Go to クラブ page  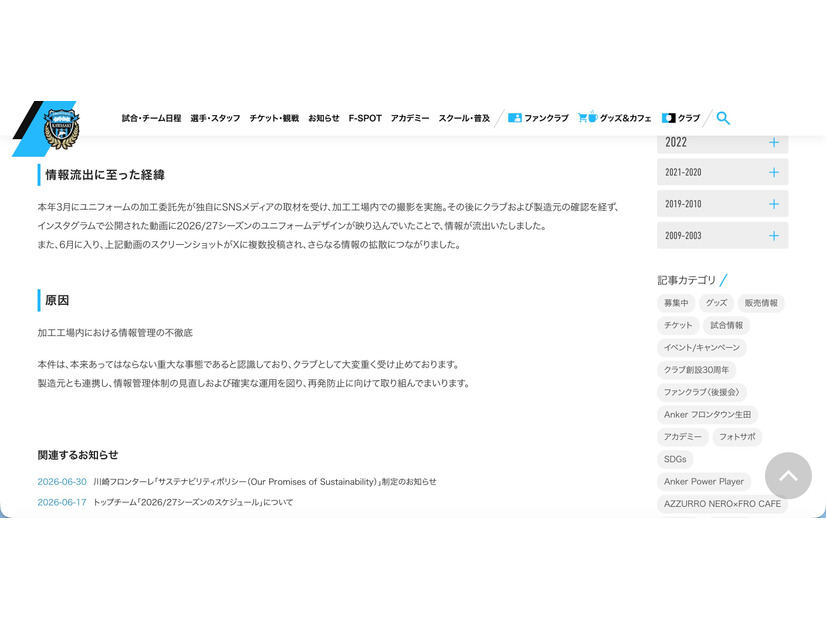pos(689,118)
